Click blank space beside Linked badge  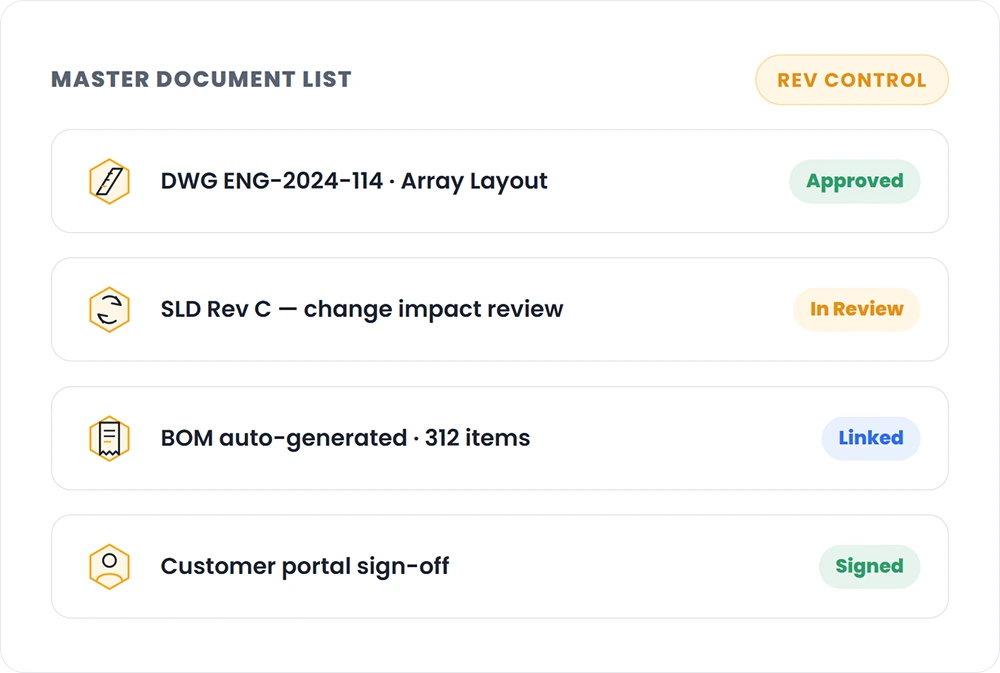click(x=676, y=438)
